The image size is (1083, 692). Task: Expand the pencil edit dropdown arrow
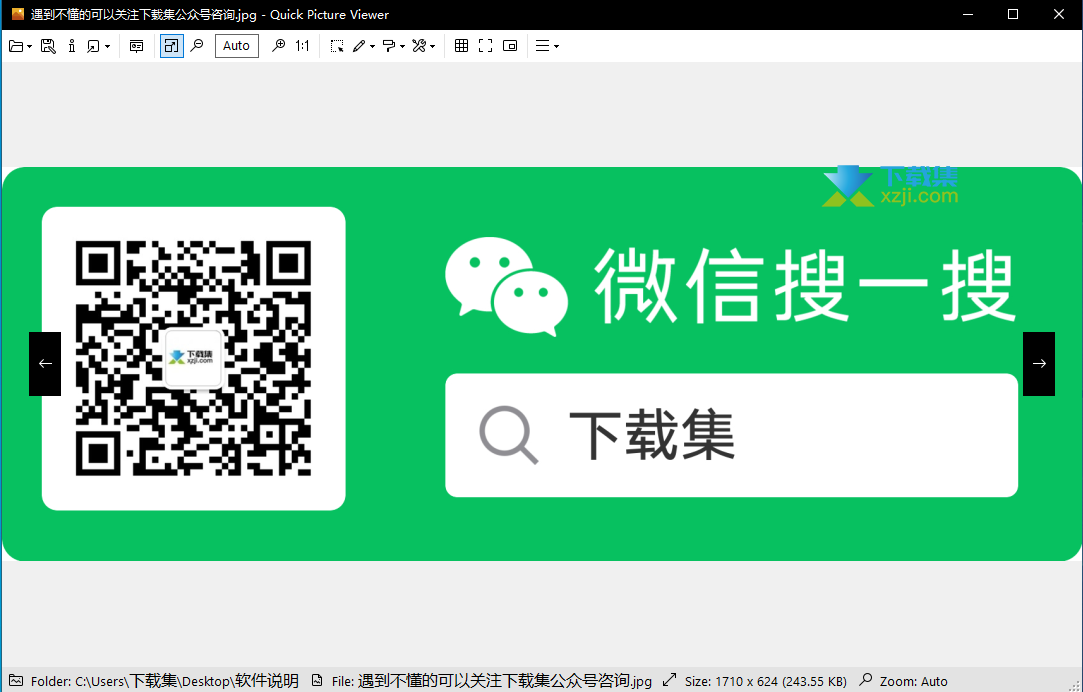pyautogui.click(x=372, y=47)
